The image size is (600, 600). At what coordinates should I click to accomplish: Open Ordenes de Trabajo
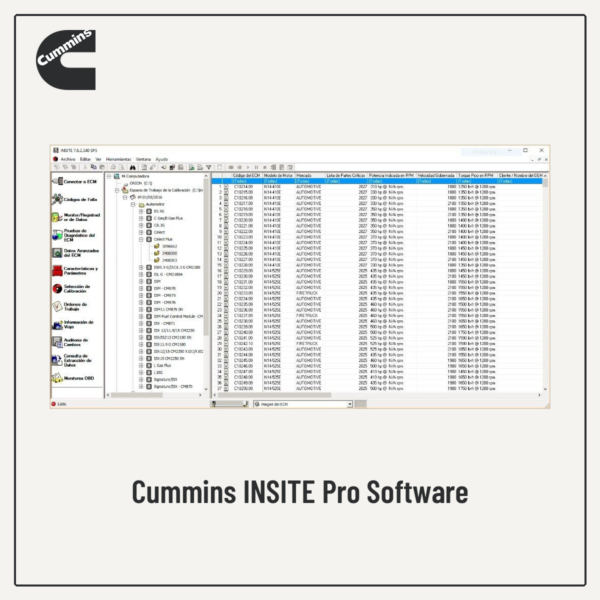pyautogui.click(x=70, y=307)
